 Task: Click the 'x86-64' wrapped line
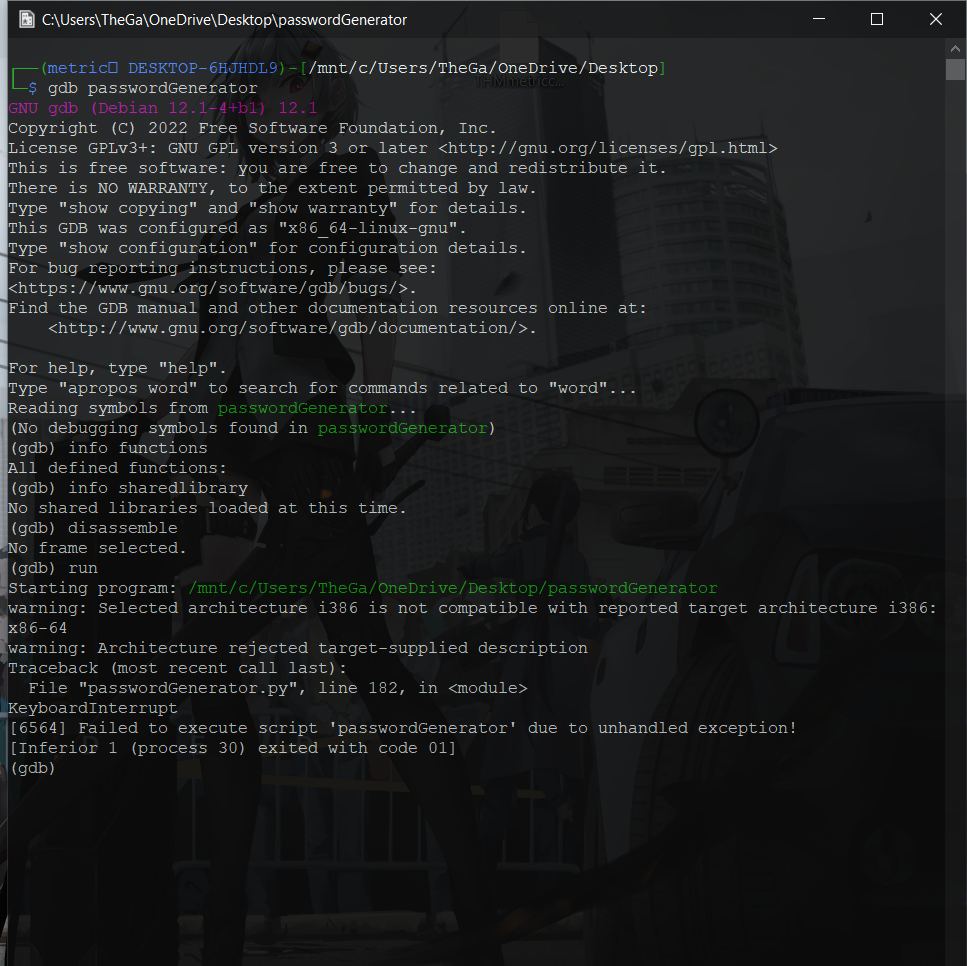point(38,628)
